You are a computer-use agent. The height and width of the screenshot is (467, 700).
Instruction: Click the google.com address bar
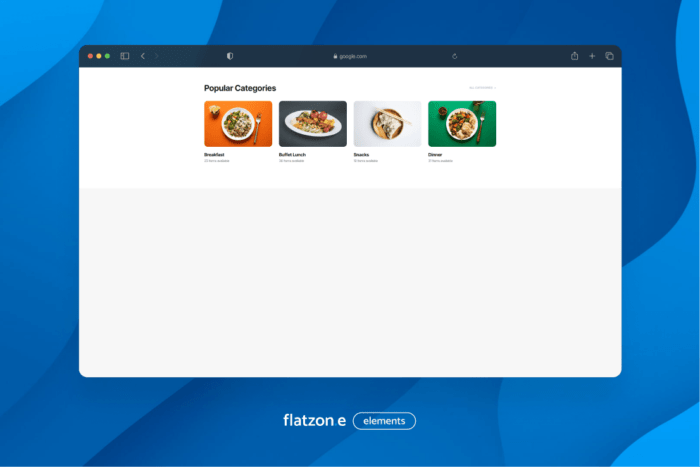click(x=350, y=56)
